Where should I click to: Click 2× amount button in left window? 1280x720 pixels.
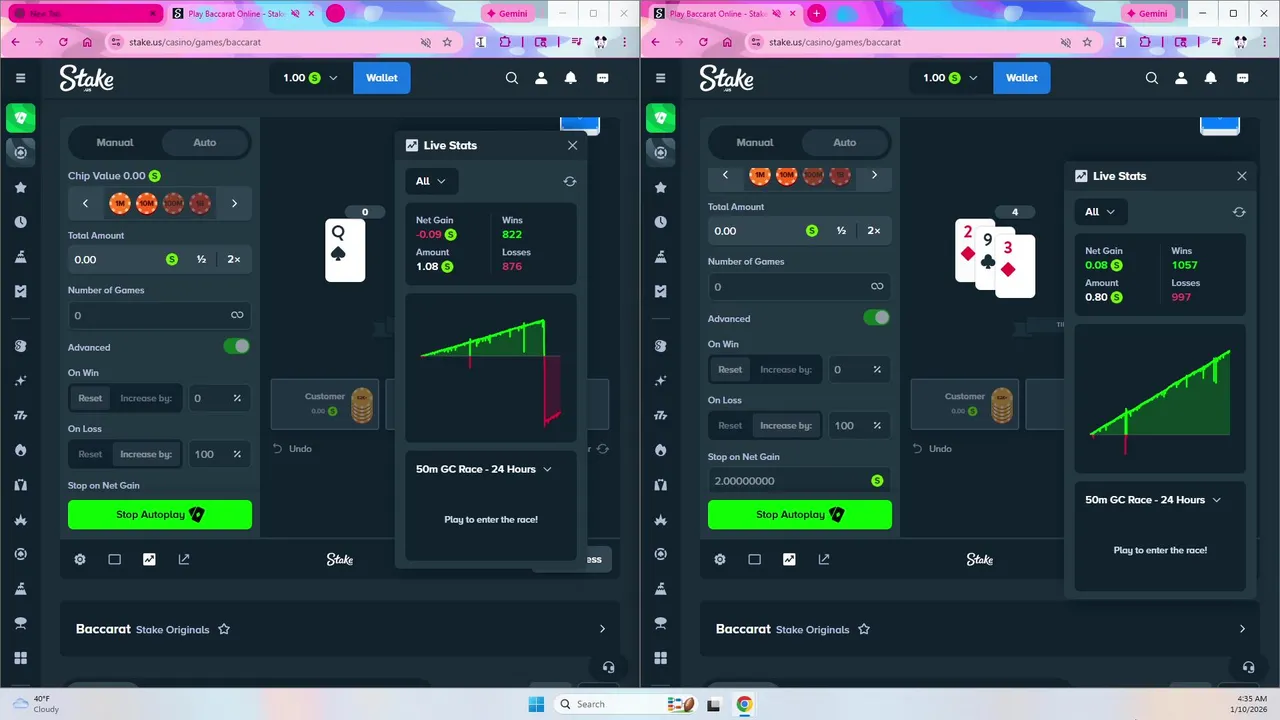click(234, 259)
